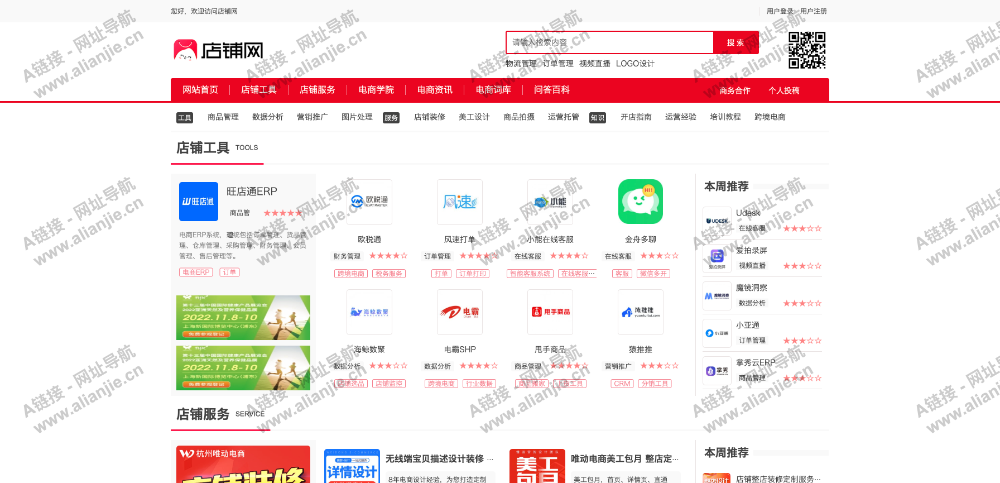
Task: Select the 甩手商品 icon
Action: [x=550, y=312]
